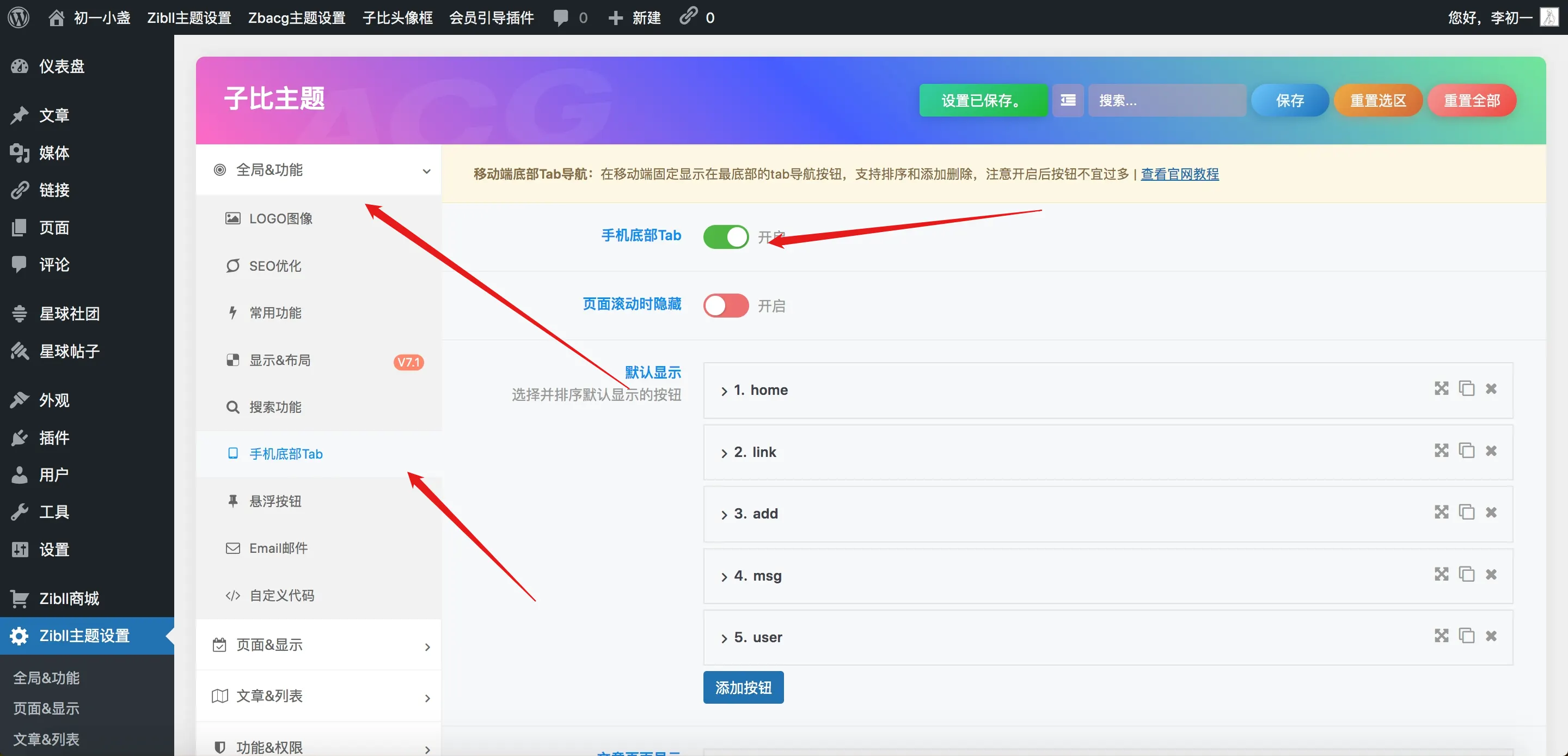Open the Zibll商城 shop menu

87,599
